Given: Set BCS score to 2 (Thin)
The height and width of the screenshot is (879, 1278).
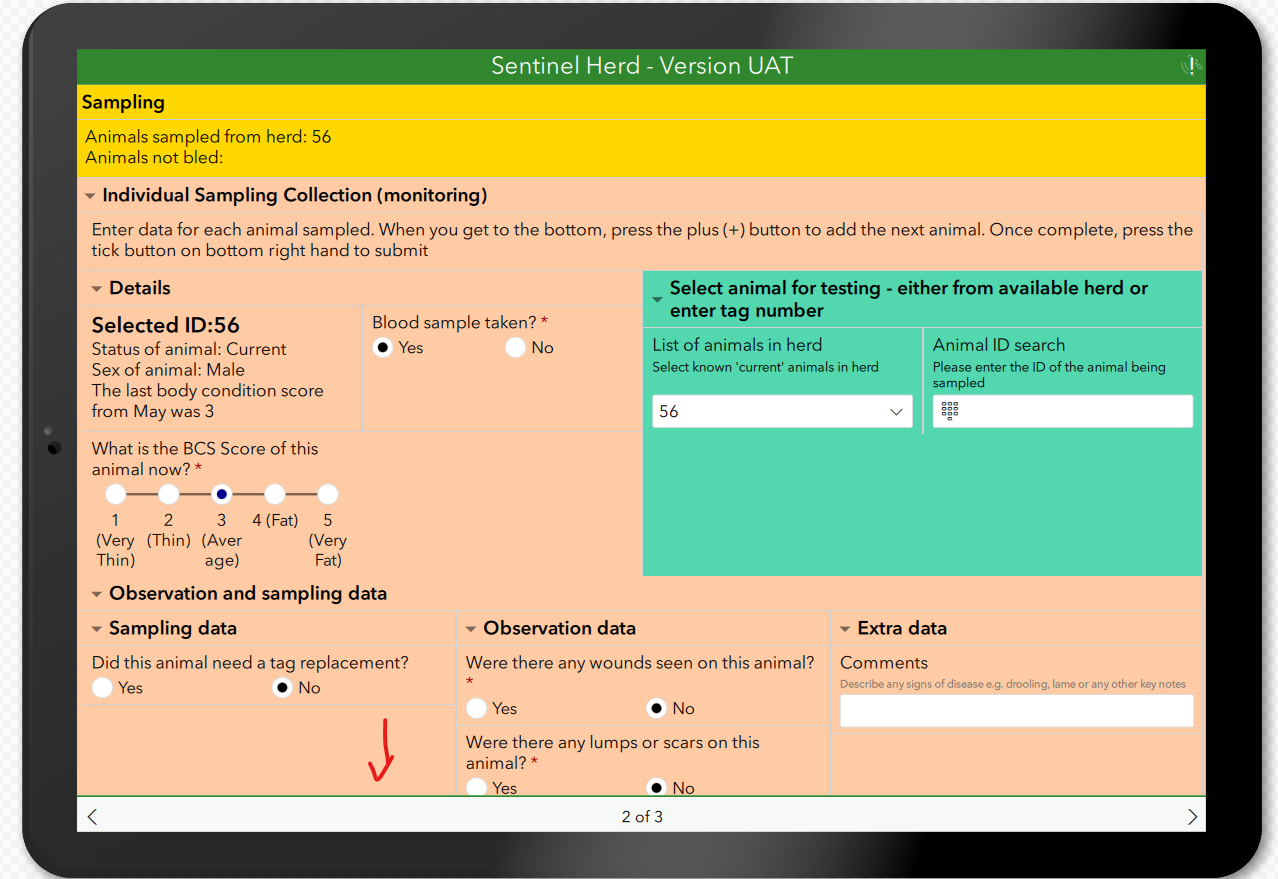Looking at the screenshot, I should [x=169, y=494].
